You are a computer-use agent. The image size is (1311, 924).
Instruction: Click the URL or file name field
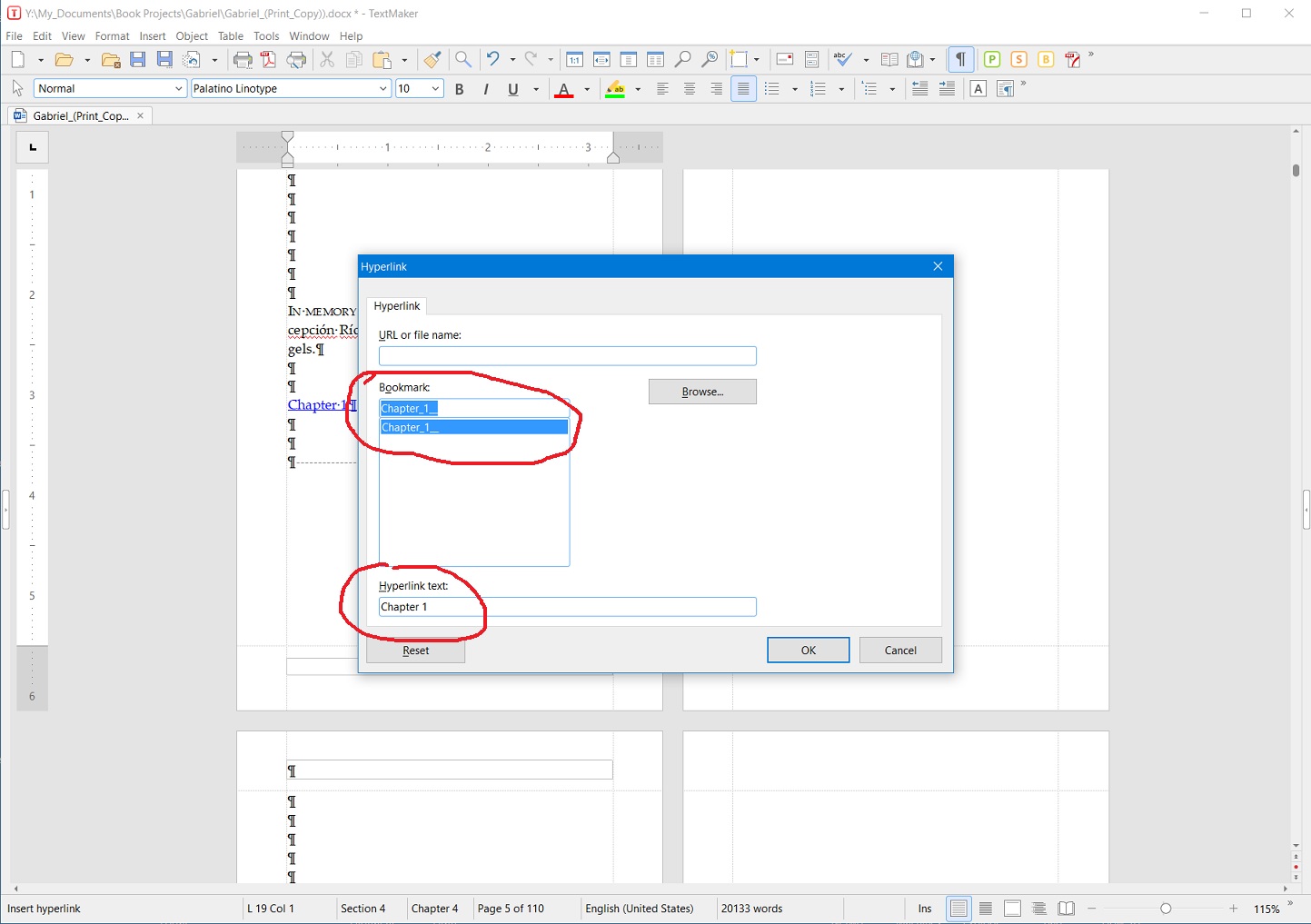coord(567,356)
